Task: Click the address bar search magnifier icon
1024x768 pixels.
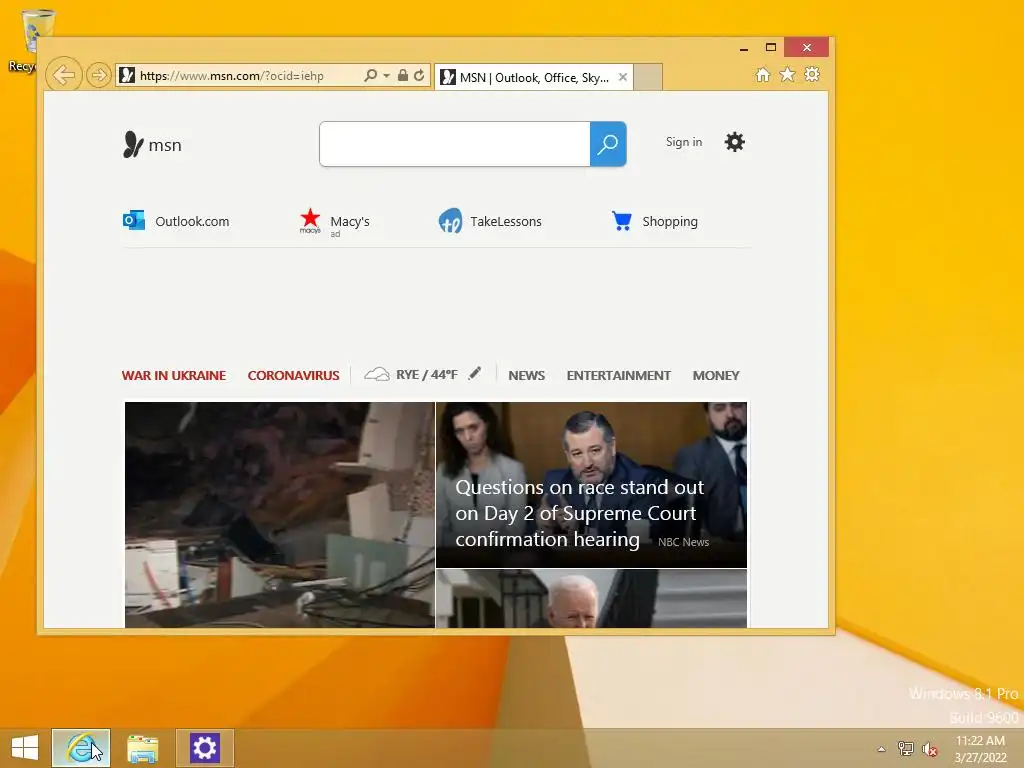Action: click(370, 75)
